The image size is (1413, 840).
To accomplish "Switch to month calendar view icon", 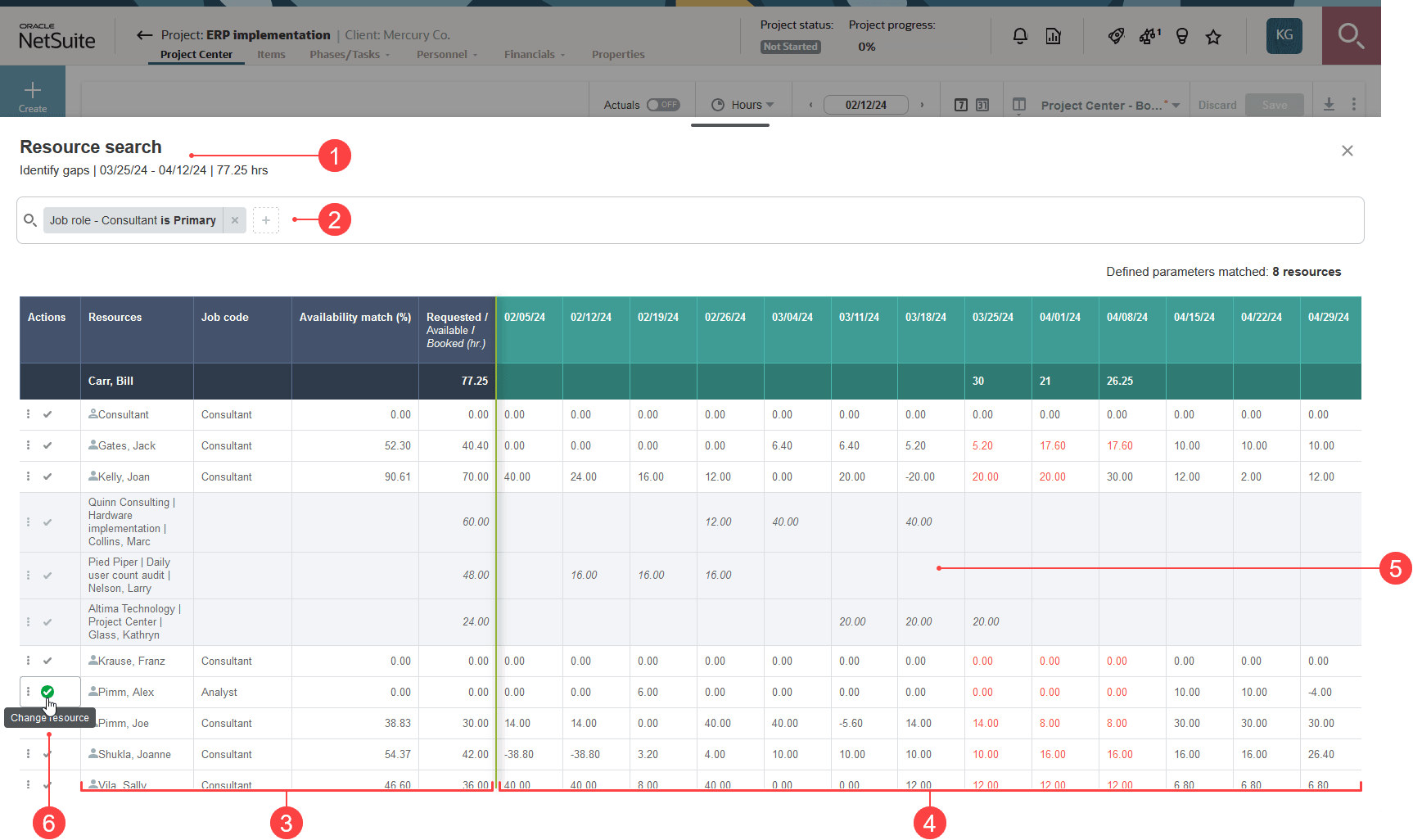I will pyautogui.click(x=982, y=105).
